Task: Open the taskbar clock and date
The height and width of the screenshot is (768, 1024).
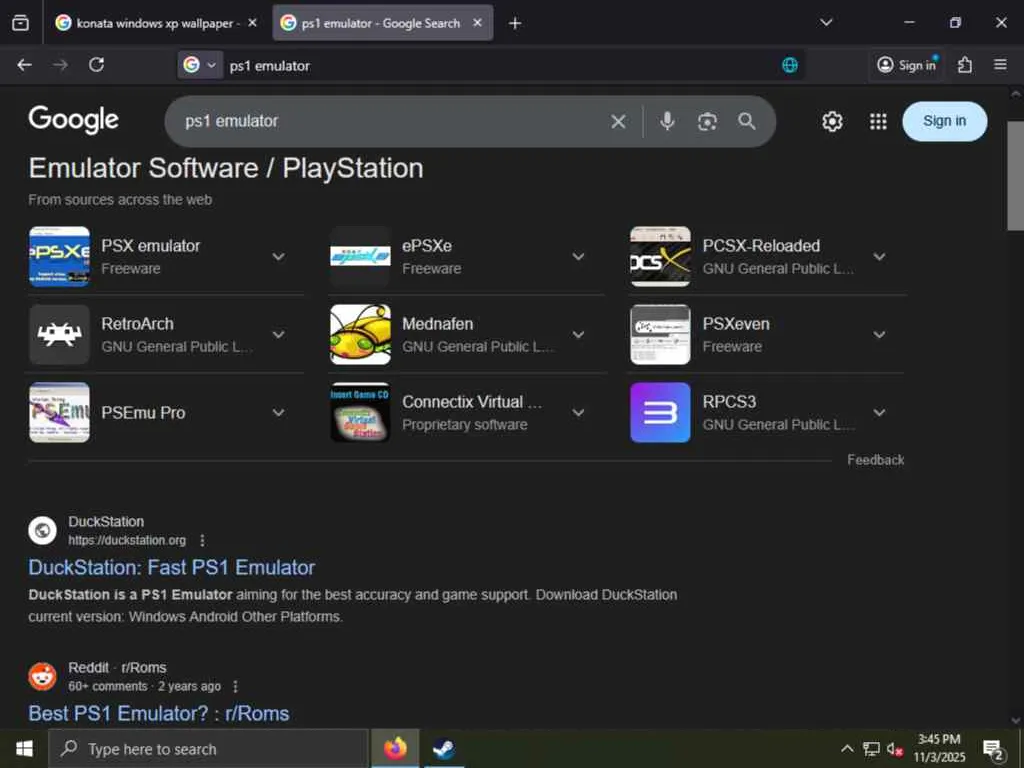Action: (939, 748)
